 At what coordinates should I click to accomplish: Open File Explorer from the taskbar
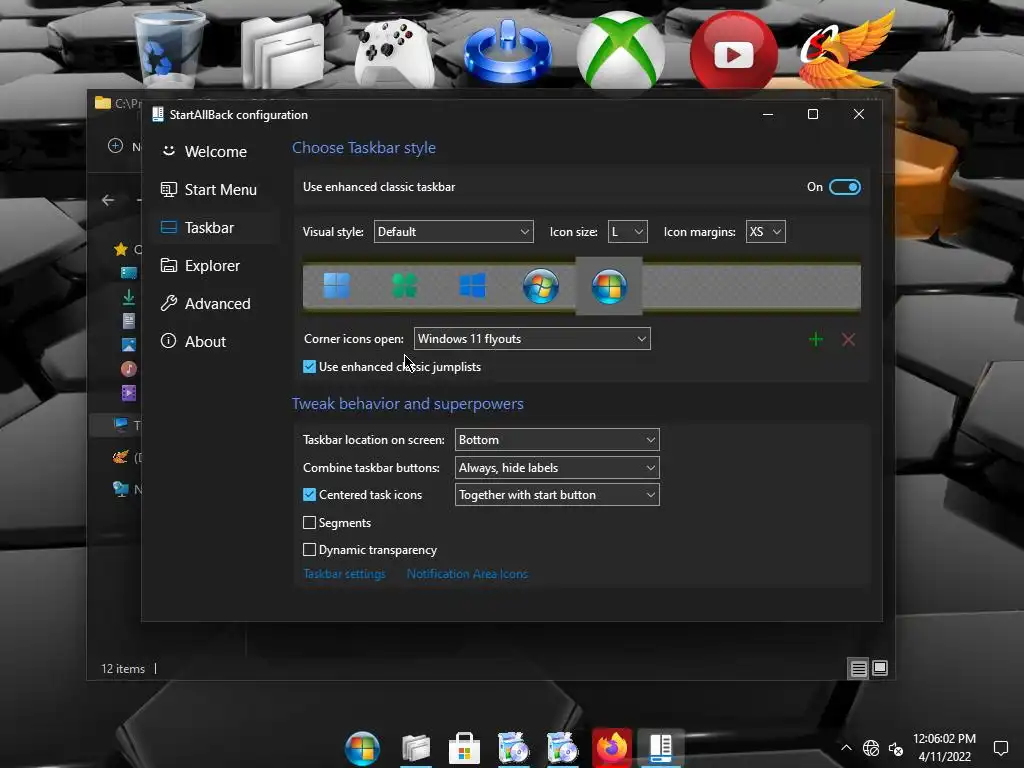(x=416, y=748)
